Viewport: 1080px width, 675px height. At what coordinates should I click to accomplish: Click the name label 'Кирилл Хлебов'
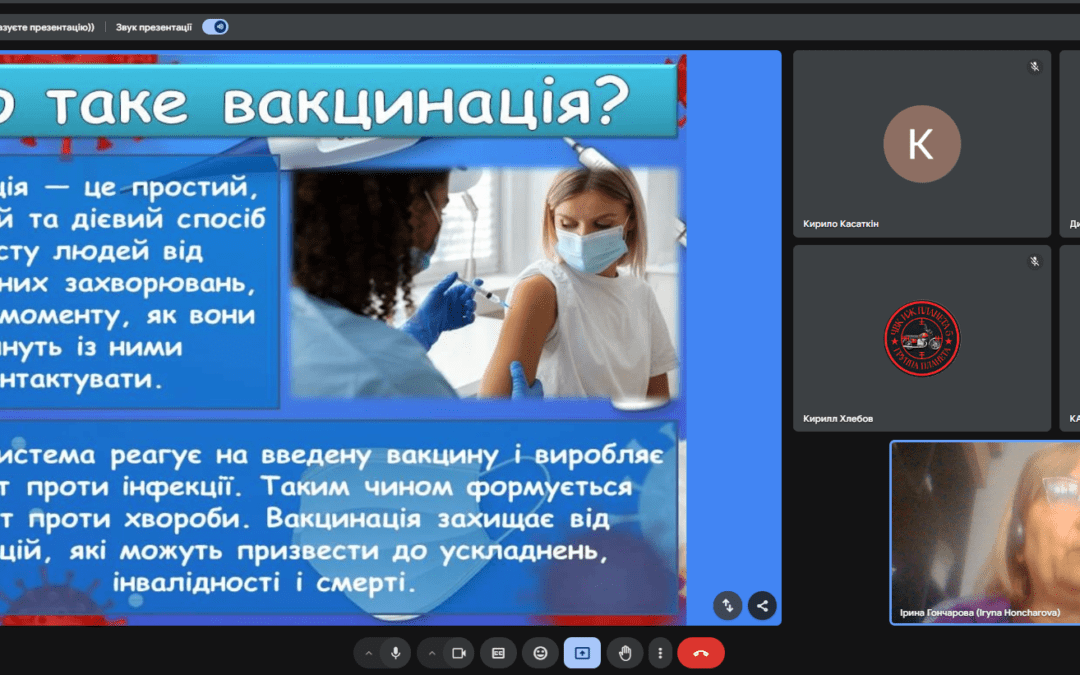click(x=838, y=419)
